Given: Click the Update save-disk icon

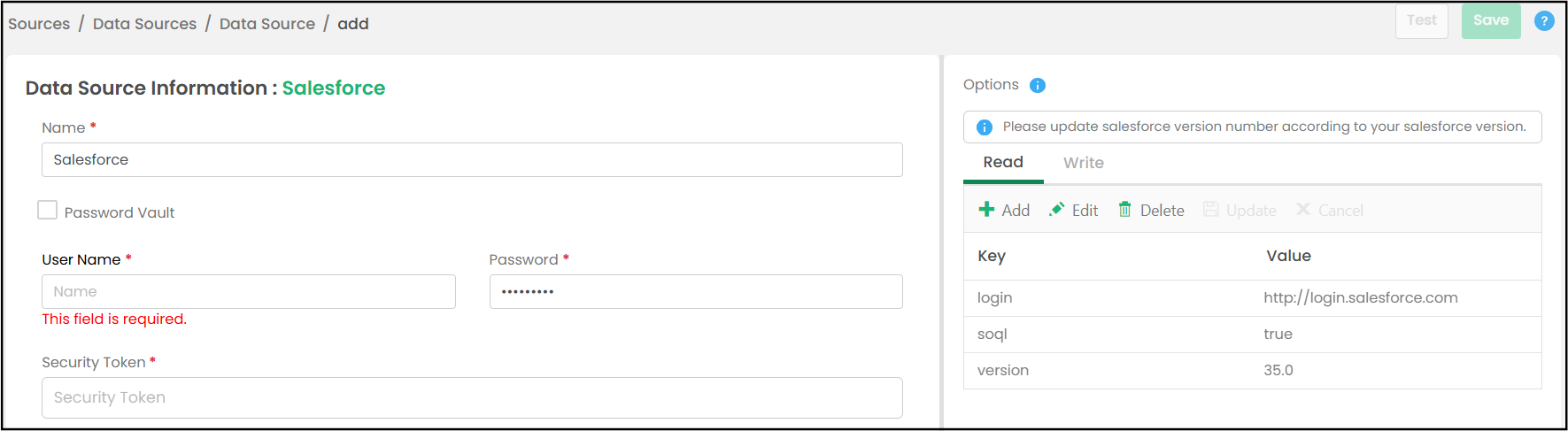Looking at the screenshot, I should pyautogui.click(x=1211, y=210).
